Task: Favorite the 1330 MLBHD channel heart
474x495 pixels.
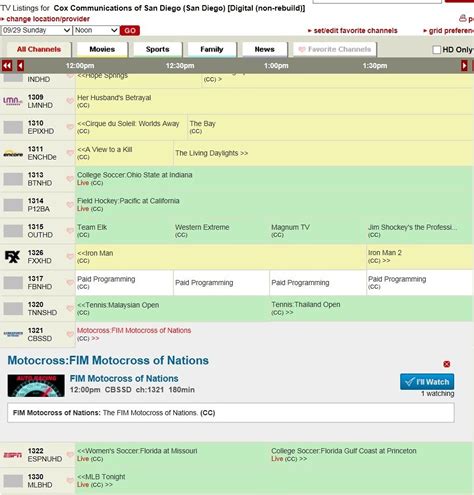Action: (x=70, y=480)
